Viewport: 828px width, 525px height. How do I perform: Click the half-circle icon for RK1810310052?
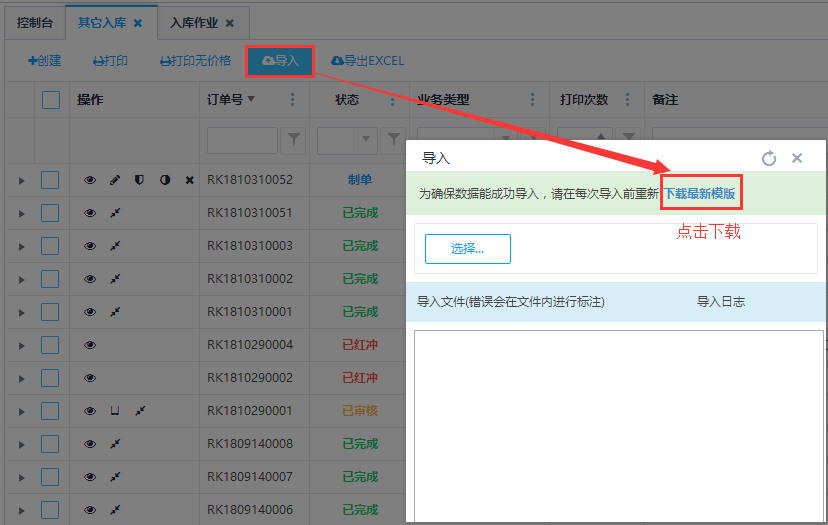click(x=164, y=180)
